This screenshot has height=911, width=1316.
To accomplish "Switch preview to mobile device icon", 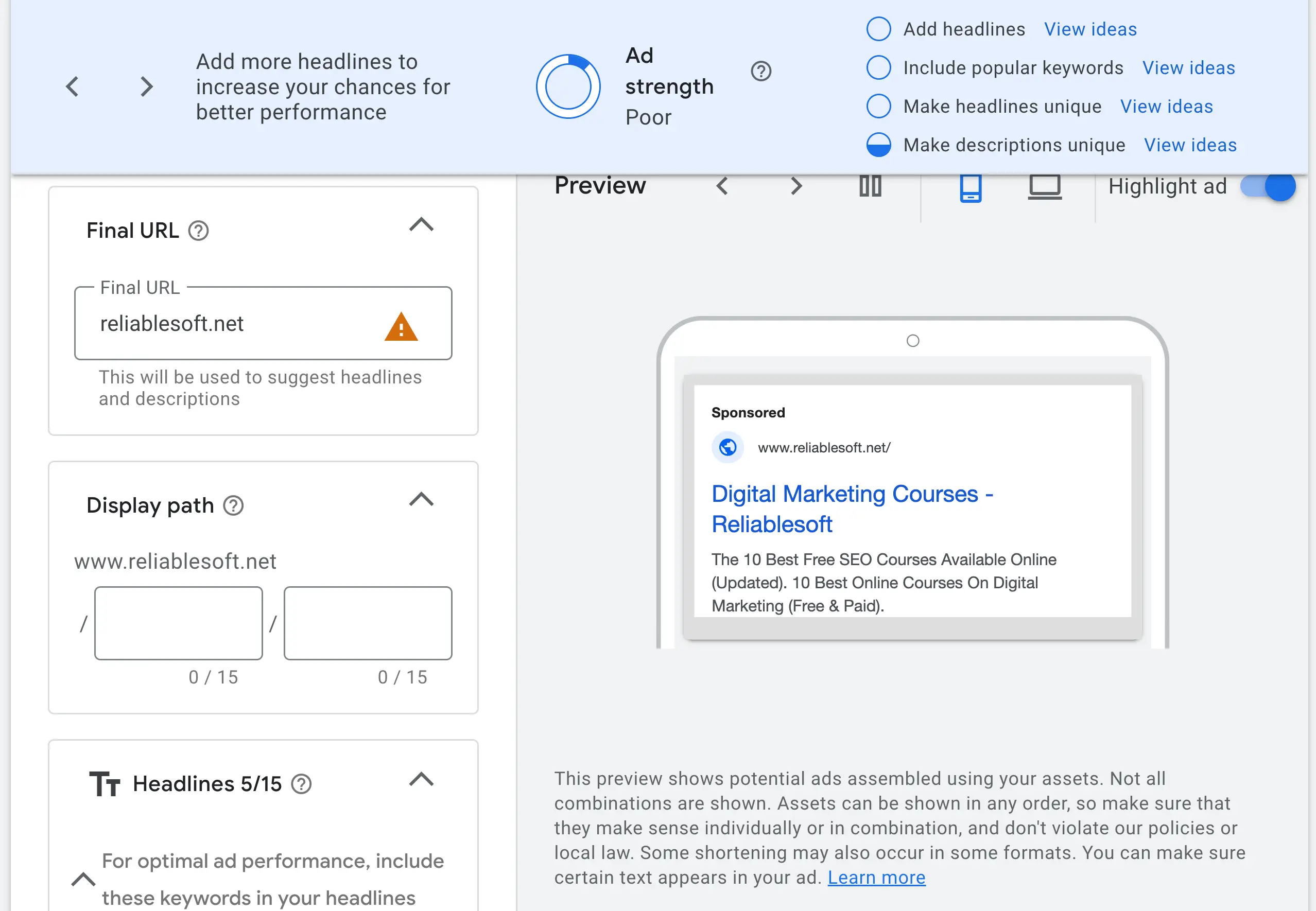I will (970, 187).
